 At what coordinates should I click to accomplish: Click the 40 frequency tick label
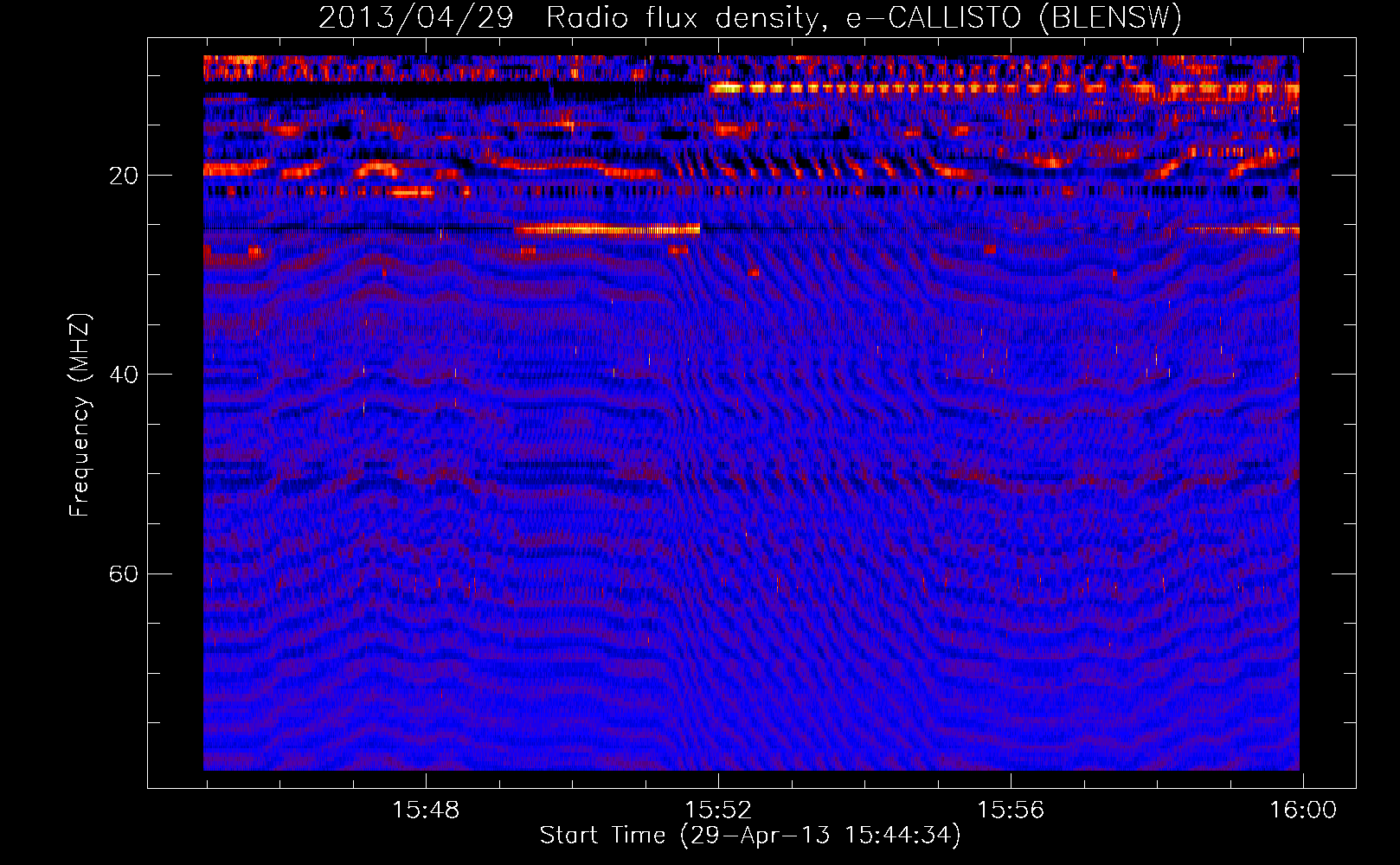click(x=123, y=375)
